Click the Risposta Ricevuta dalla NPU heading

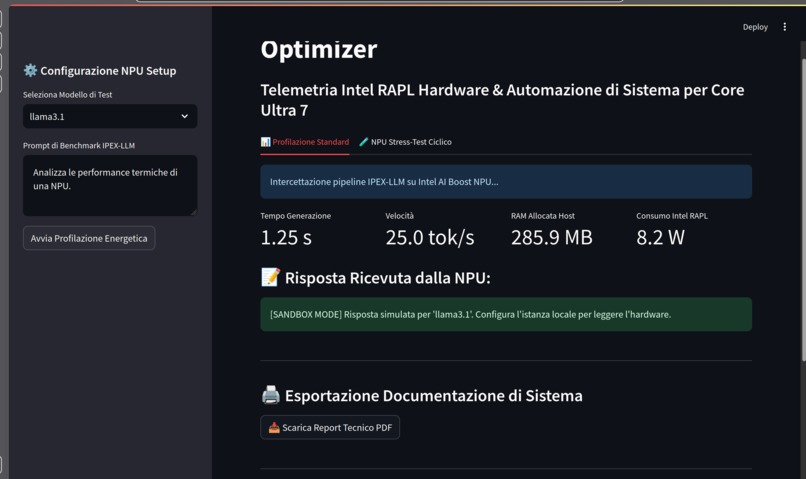coord(388,278)
